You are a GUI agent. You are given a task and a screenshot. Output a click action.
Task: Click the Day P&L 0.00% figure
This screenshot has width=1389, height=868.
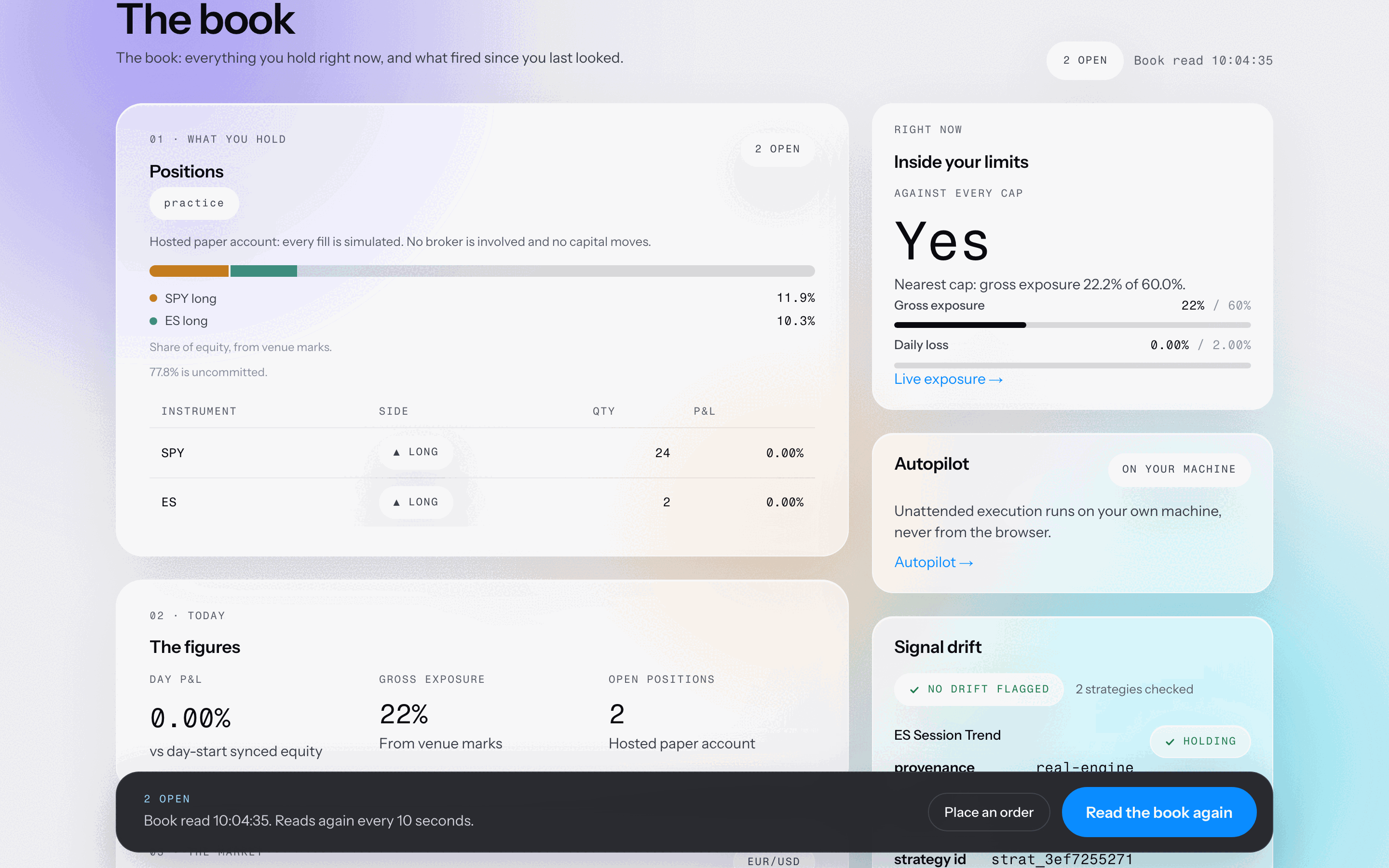191,718
